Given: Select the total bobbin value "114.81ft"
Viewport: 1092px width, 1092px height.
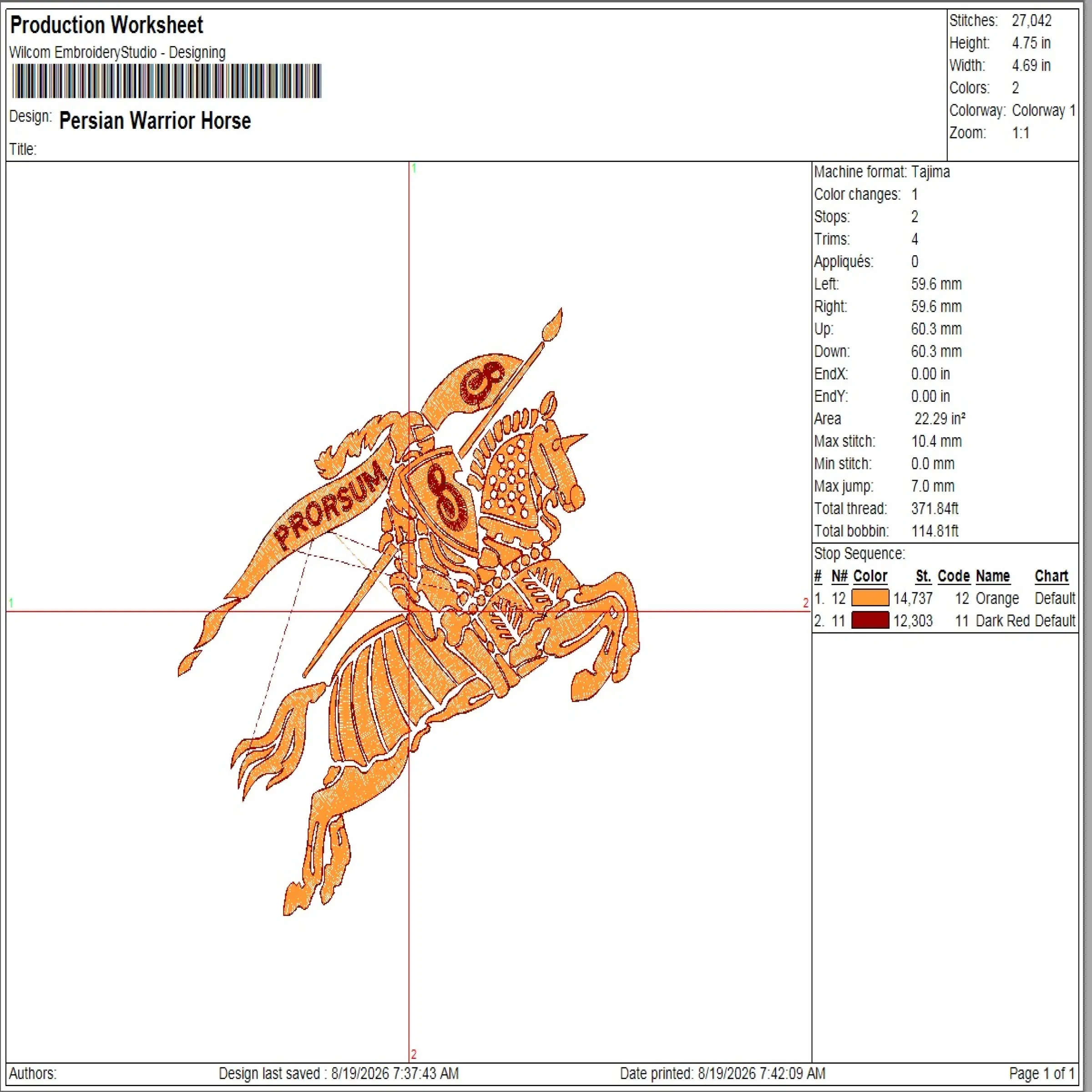Looking at the screenshot, I should click(x=935, y=531).
